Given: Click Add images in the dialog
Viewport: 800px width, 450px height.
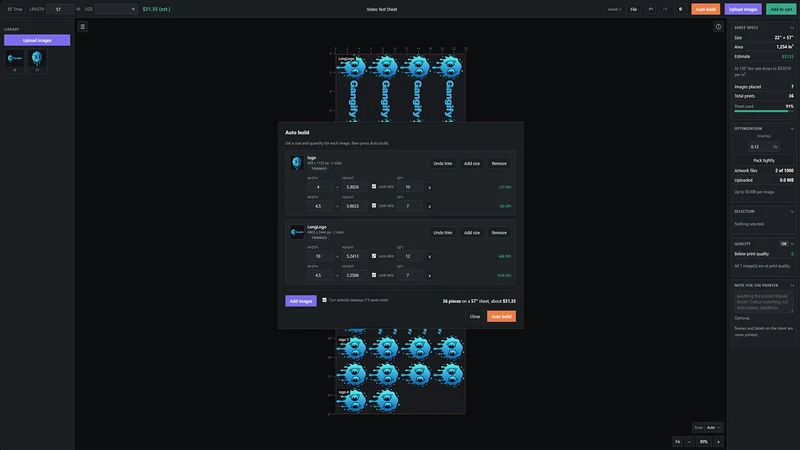Looking at the screenshot, I should [301, 301].
